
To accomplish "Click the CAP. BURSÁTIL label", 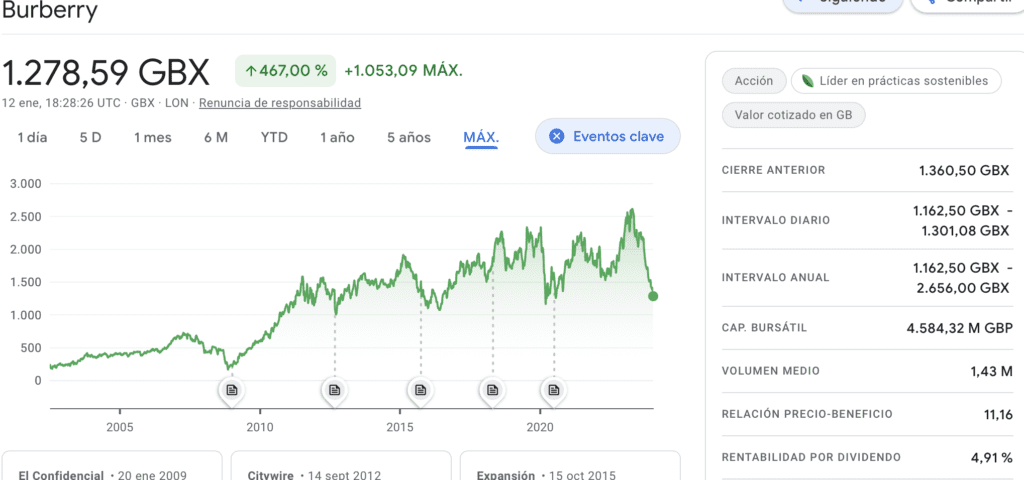I will click(764, 328).
